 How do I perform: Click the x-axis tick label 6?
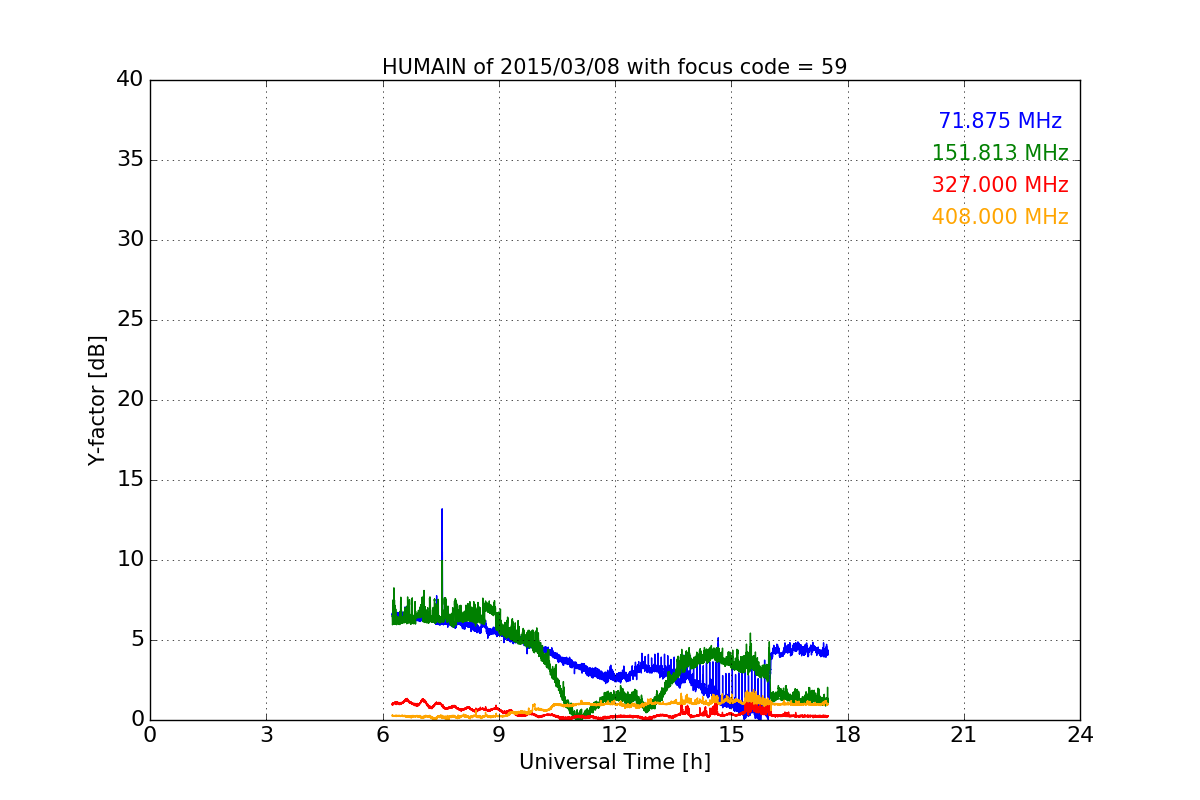click(x=382, y=734)
